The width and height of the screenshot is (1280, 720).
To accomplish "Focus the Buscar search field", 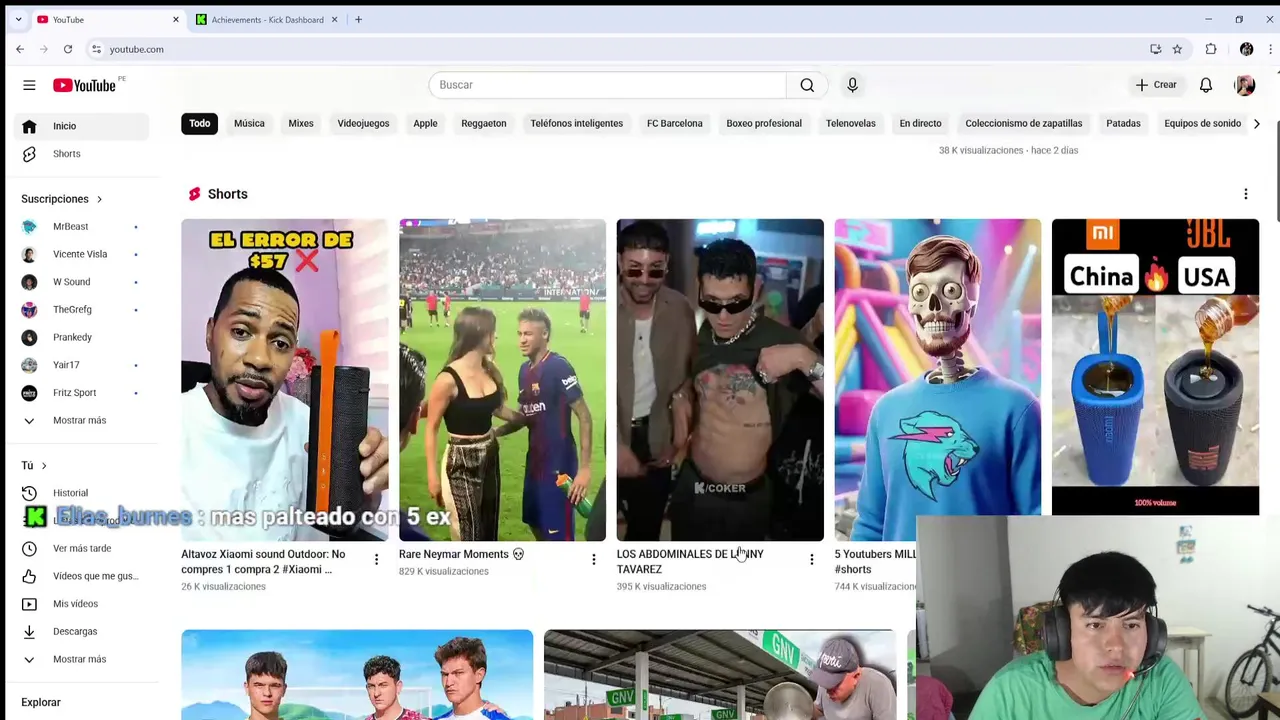I will (607, 85).
